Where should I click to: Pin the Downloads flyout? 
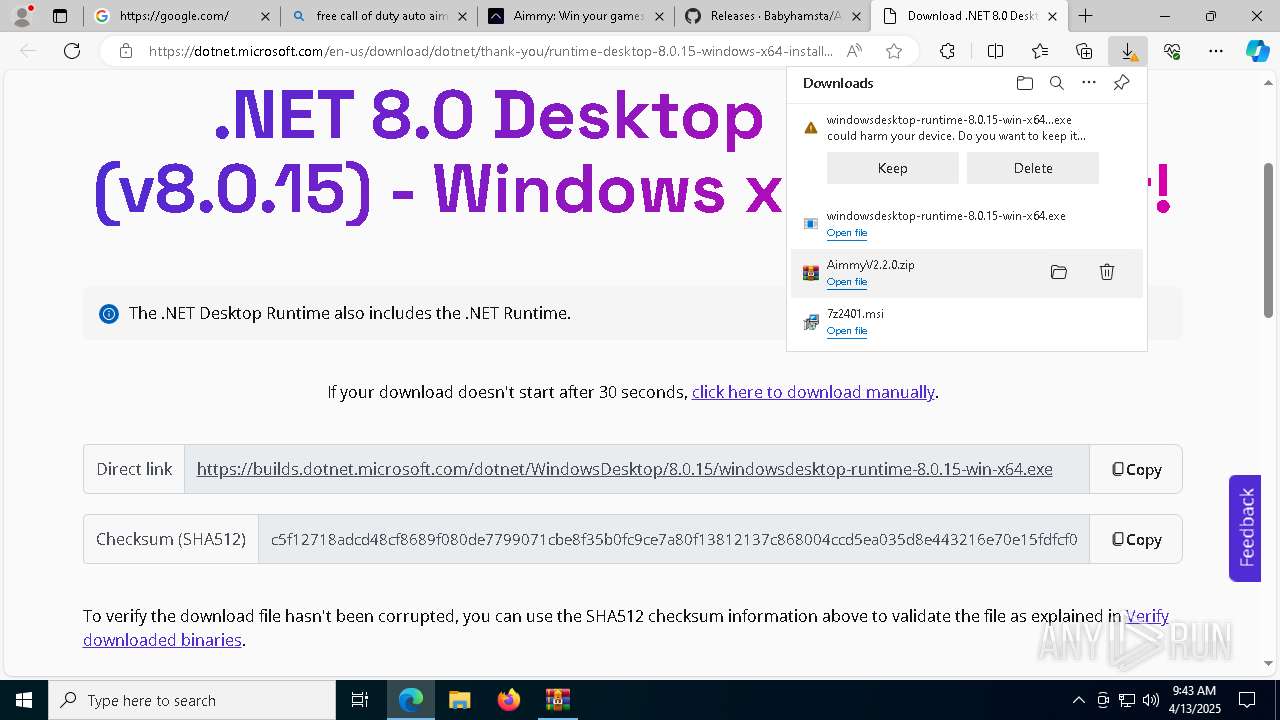click(1121, 83)
